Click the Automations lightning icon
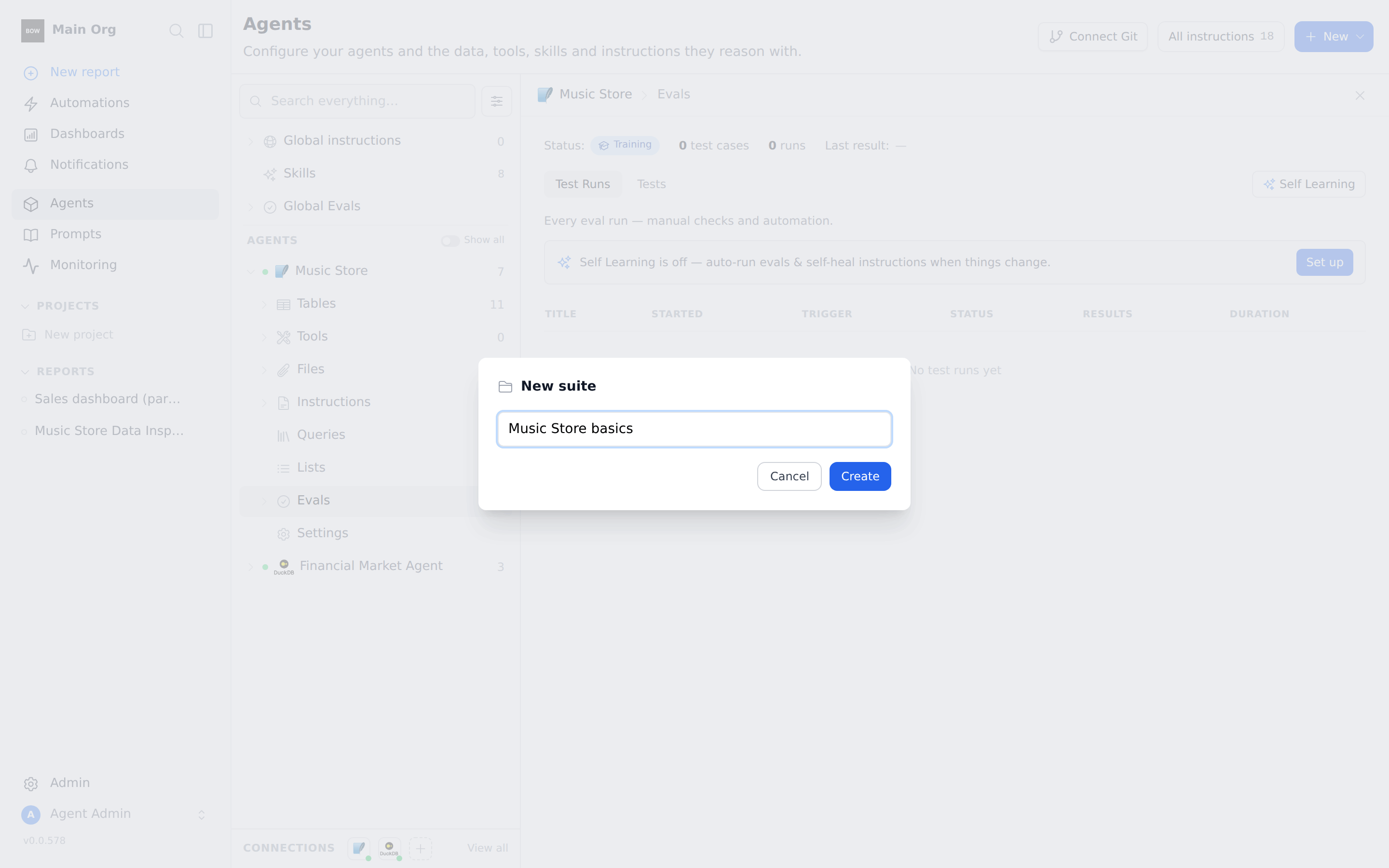Image resolution: width=1389 pixels, height=868 pixels. tap(31, 104)
